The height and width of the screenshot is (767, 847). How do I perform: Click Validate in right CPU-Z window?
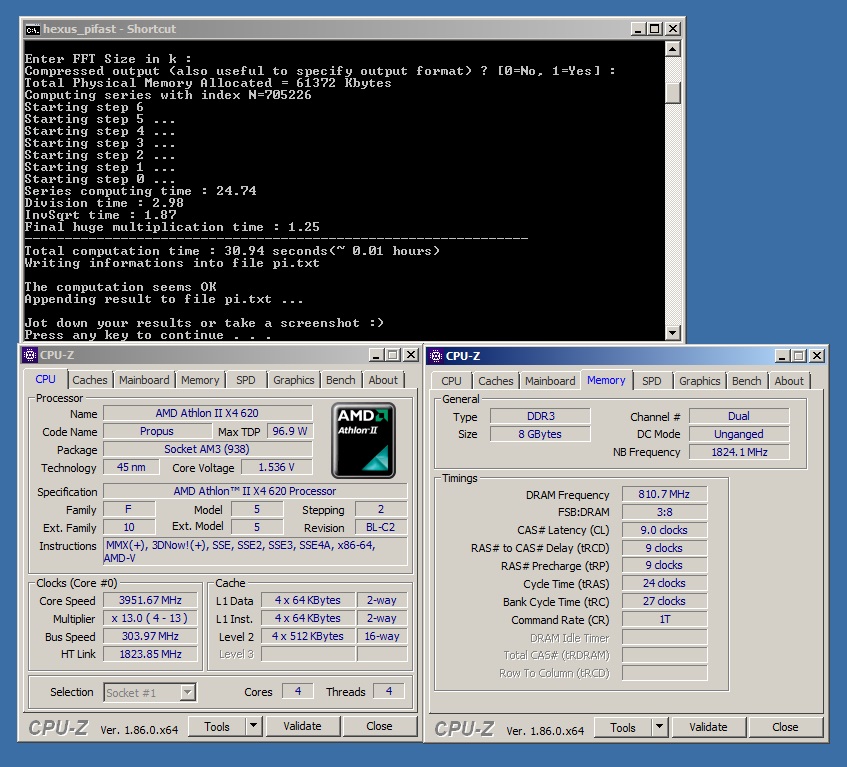(708, 727)
